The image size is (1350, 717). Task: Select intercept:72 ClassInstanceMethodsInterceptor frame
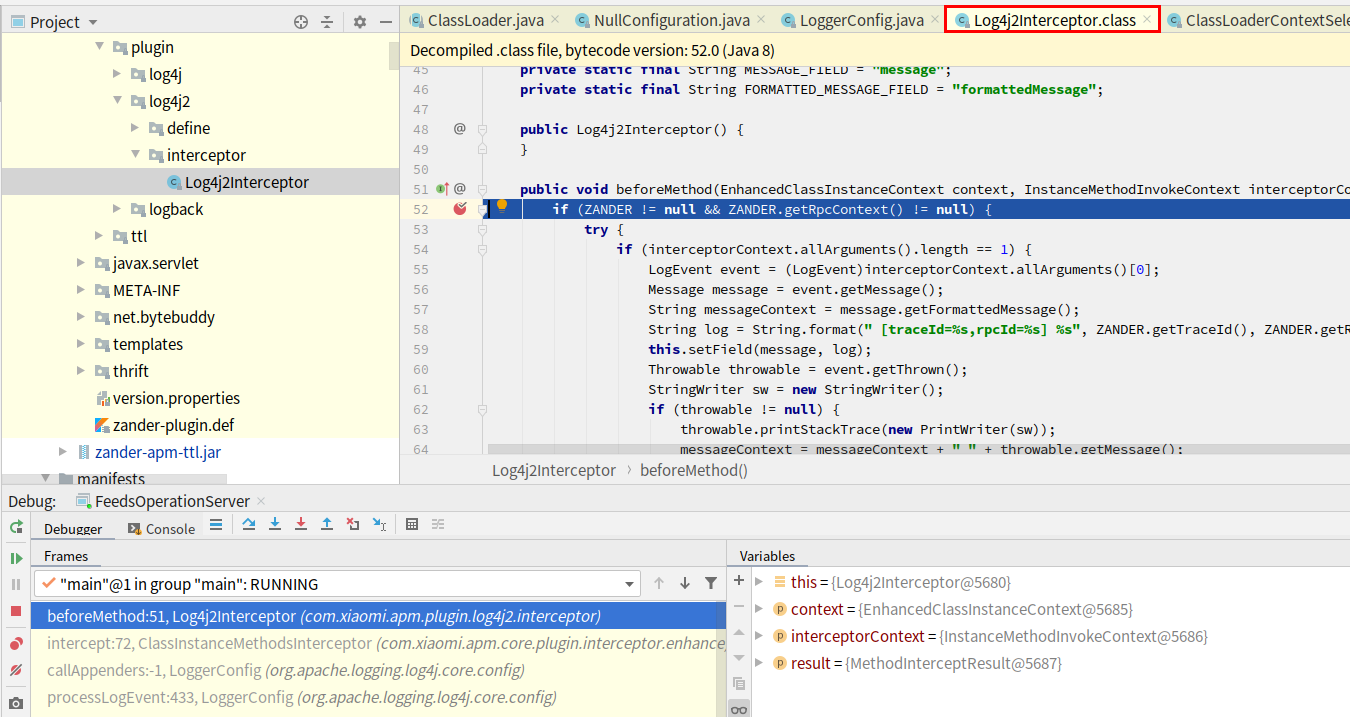378,643
